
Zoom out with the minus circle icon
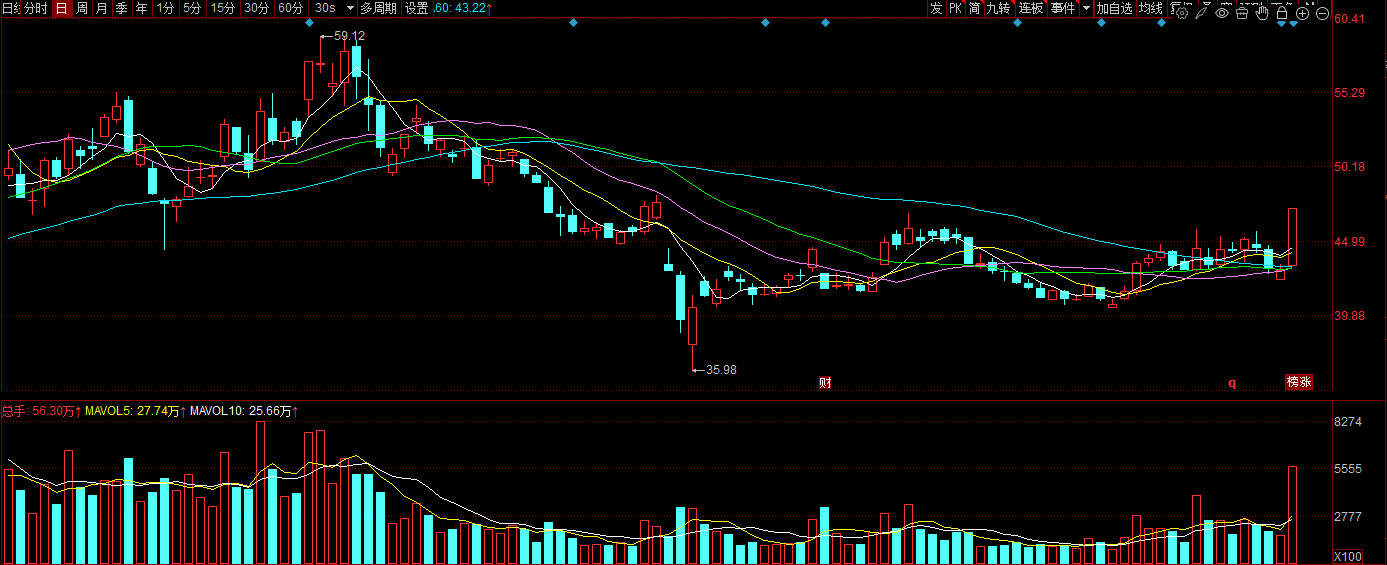[1322, 13]
